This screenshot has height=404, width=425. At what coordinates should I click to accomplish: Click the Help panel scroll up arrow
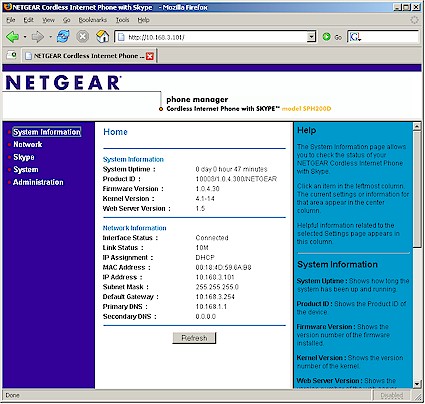click(417, 126)
